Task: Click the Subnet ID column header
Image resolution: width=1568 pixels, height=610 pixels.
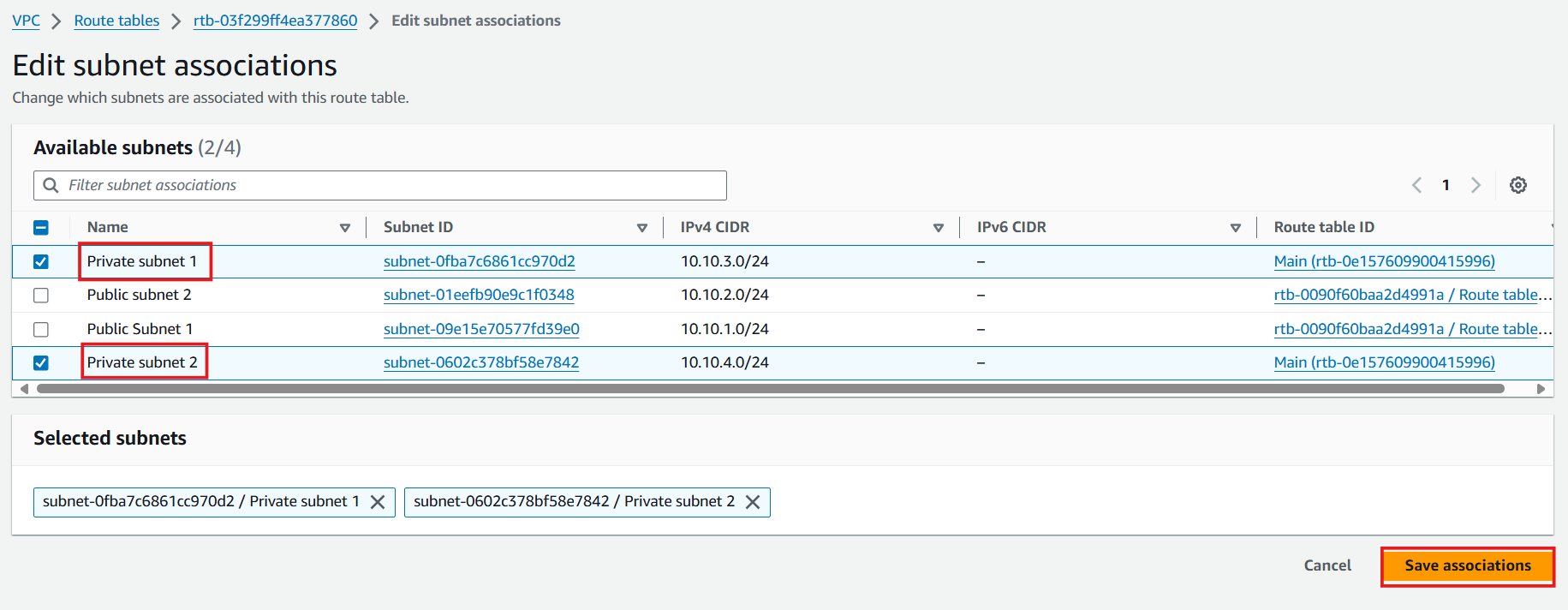Action: [418, 227]
